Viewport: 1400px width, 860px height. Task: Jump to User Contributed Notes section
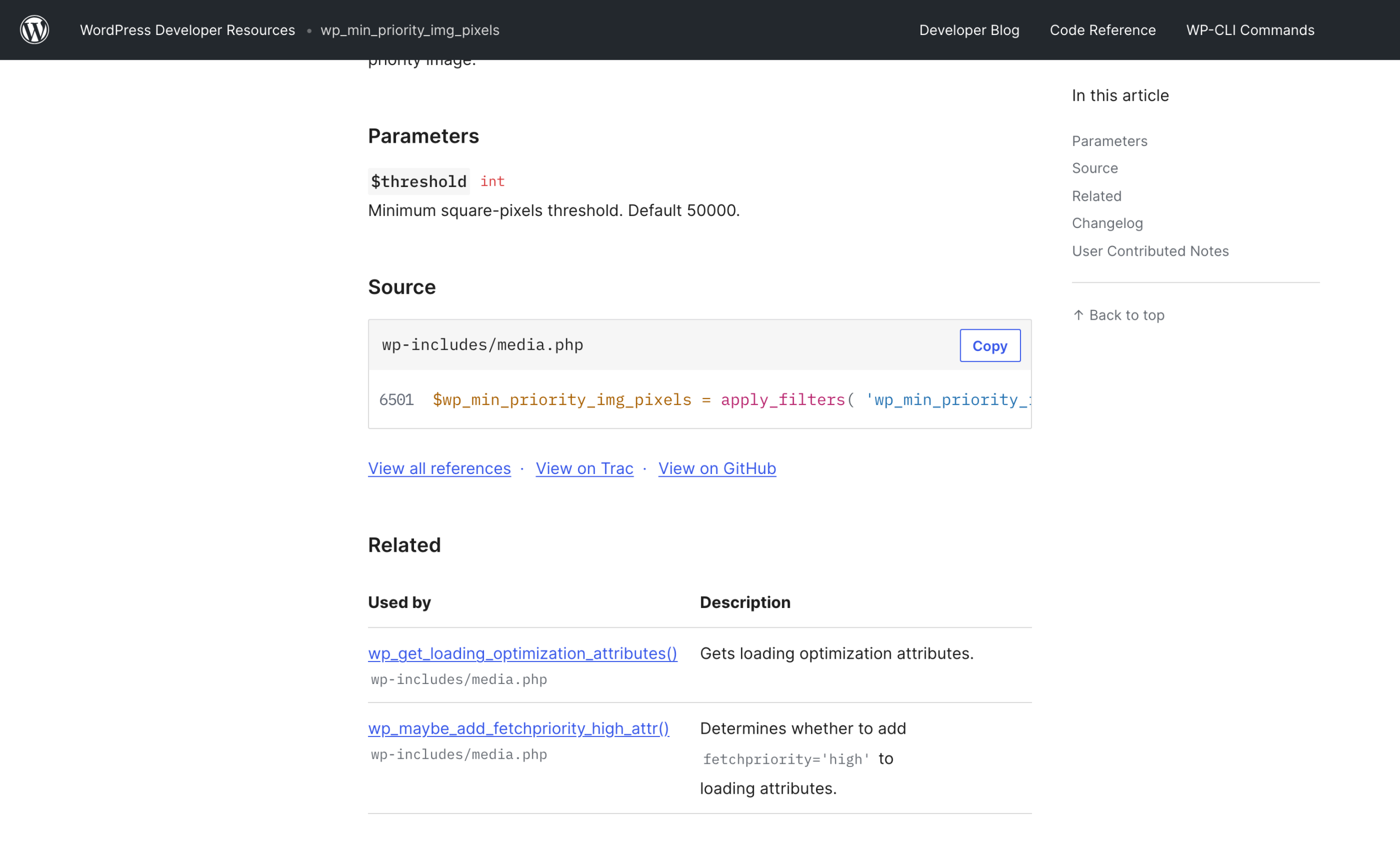(1150, 251)
